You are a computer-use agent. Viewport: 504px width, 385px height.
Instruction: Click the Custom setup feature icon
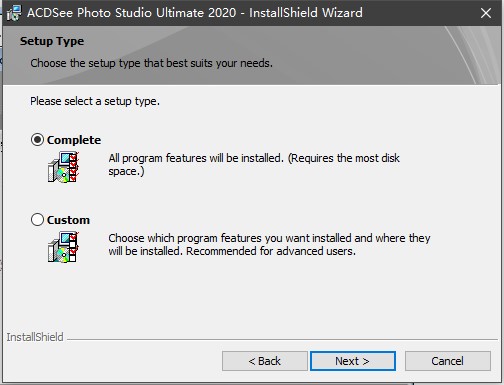click(x=63, y=247)
